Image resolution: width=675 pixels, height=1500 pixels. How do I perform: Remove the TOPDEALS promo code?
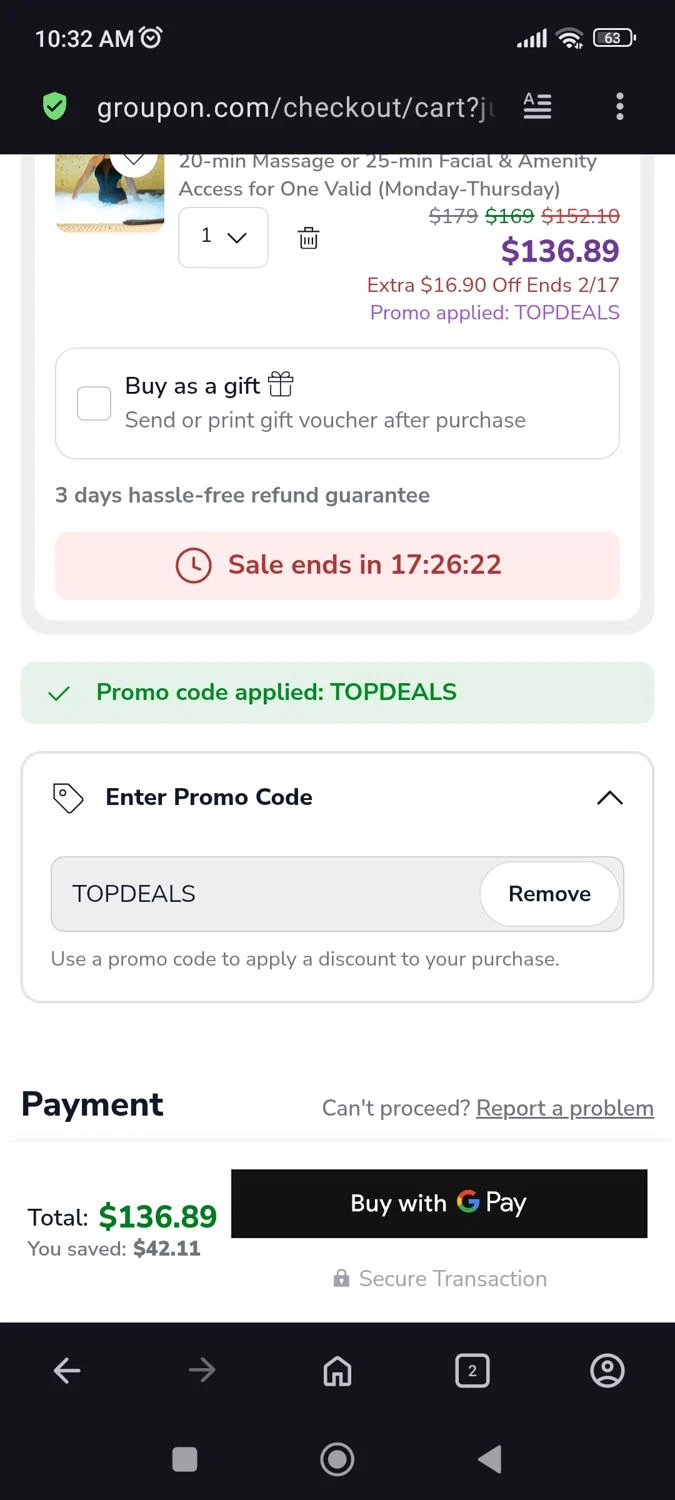click(549, 894)
